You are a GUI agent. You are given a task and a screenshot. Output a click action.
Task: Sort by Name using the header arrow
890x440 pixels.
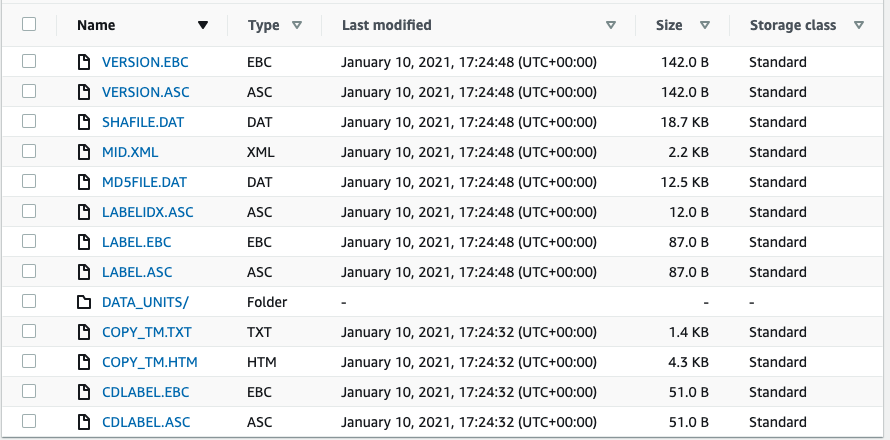[x=203, y=25]
